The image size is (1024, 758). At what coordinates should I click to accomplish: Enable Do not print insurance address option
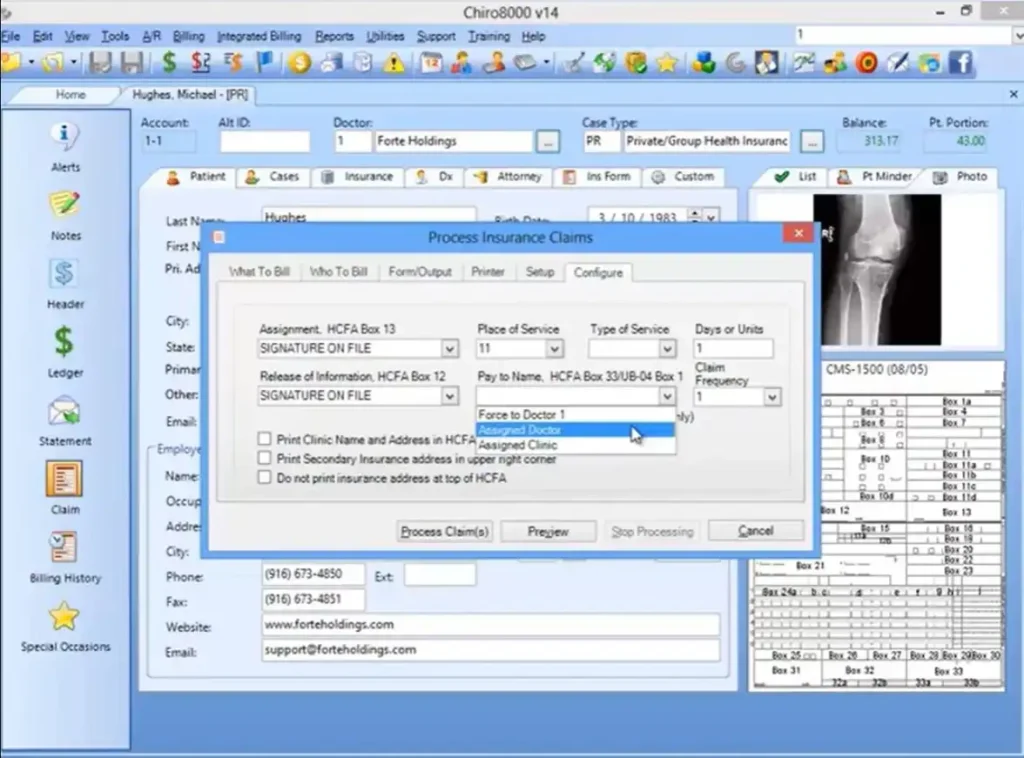tap(265, 478)
